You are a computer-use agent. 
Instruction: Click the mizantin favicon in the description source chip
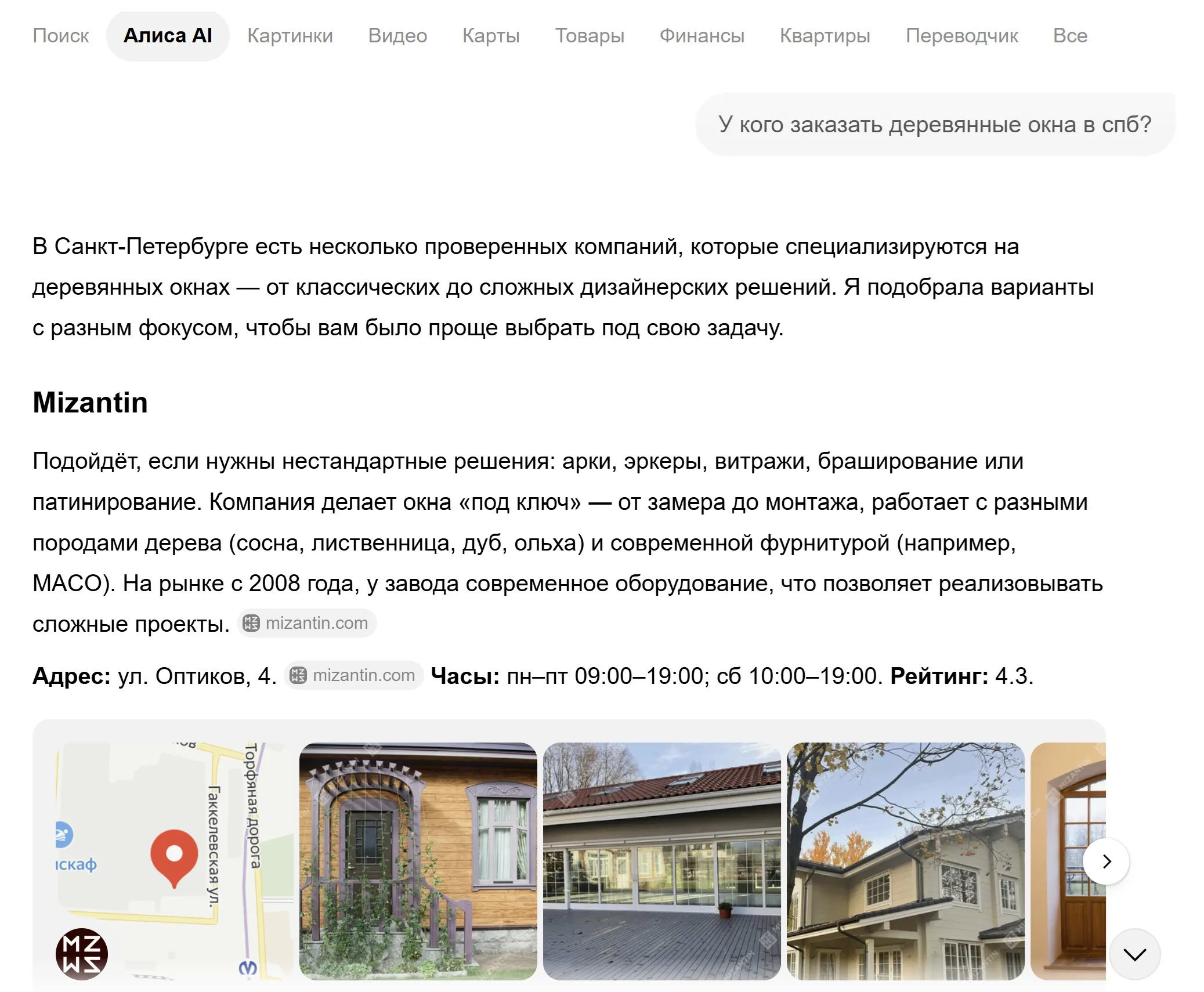251,623
